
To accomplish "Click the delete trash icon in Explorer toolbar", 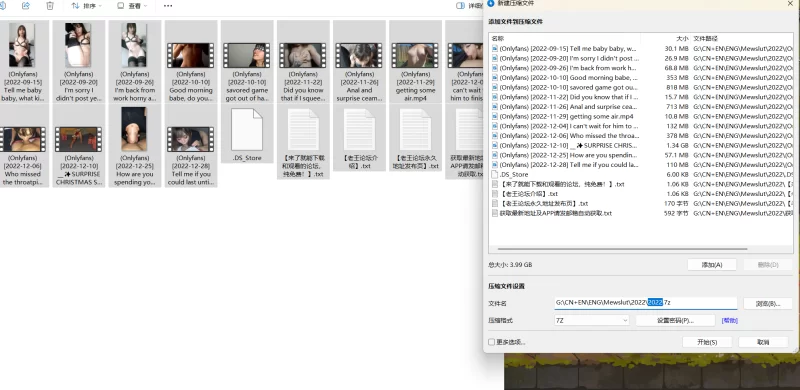I will 49,6.
